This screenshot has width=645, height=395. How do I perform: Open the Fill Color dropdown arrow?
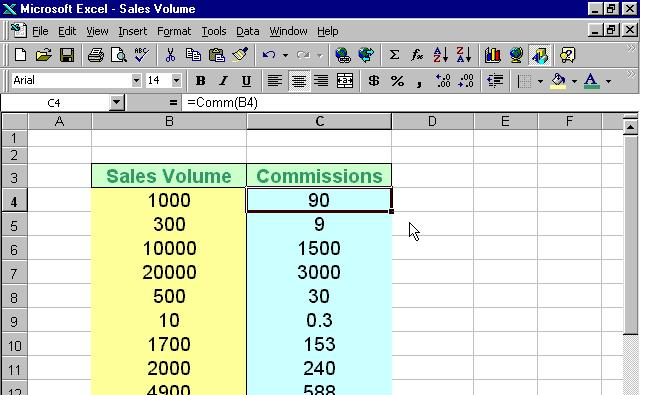coord(574,81)
